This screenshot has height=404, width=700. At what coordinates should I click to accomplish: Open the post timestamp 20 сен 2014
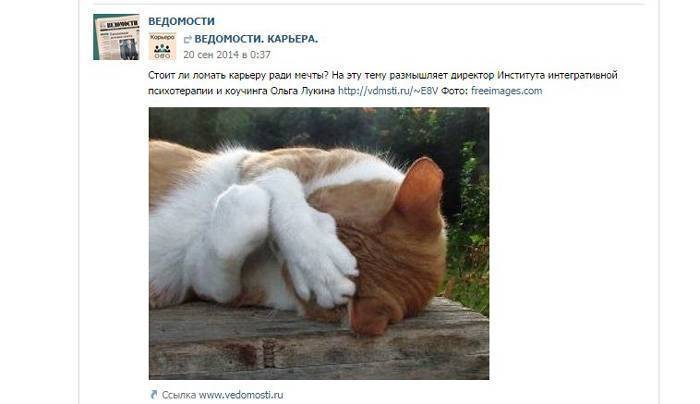click(227, 55)
